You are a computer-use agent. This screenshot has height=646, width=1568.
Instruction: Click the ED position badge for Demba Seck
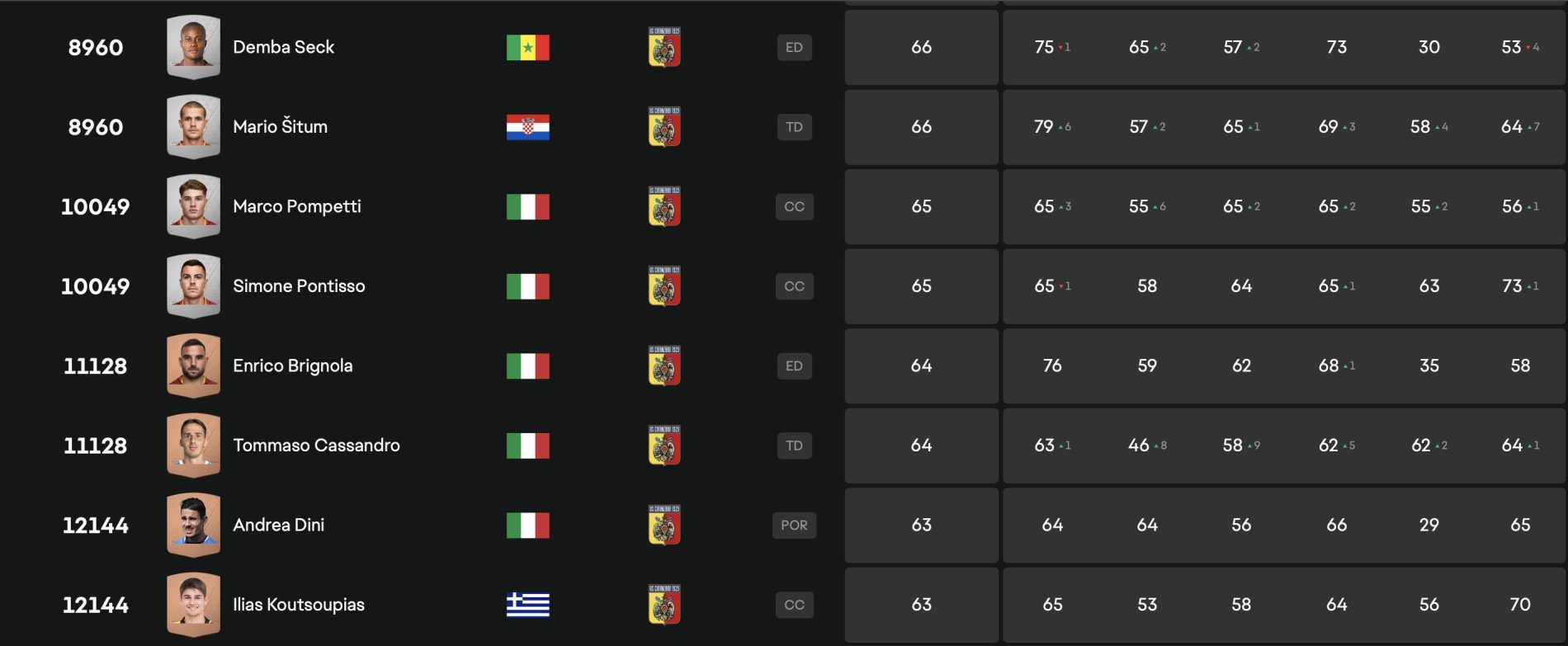tap(794, 48)
